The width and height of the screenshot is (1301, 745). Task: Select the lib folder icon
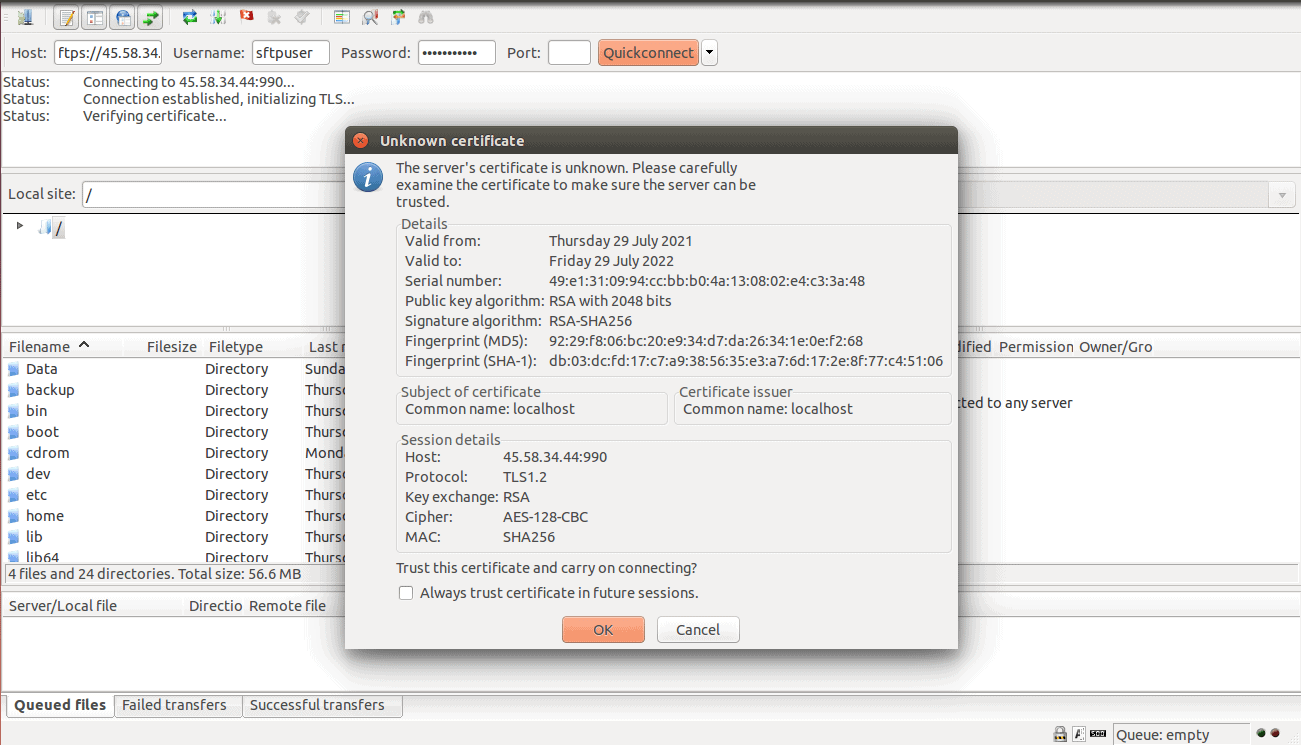tap(14, 537)
